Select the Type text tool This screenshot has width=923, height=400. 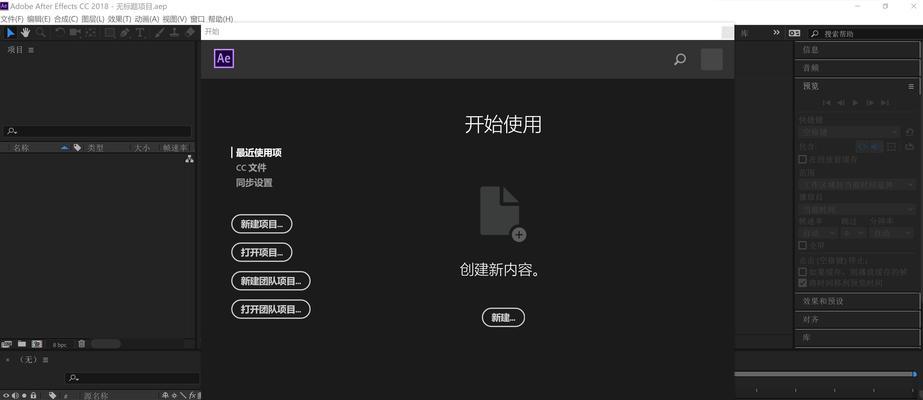[x=140, y=32]
